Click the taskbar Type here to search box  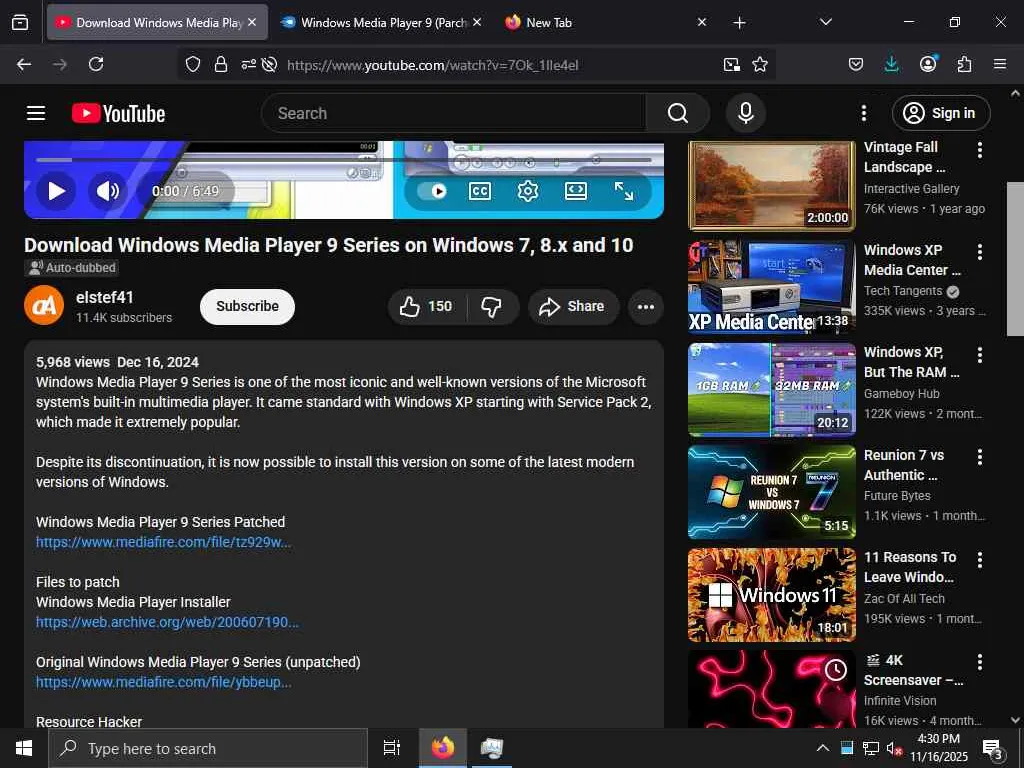pyautogui.click(x=208, y=748)
